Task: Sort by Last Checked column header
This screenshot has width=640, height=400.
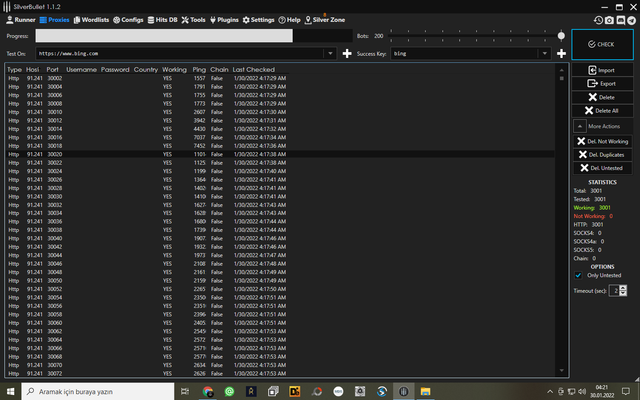Action: 253,70
